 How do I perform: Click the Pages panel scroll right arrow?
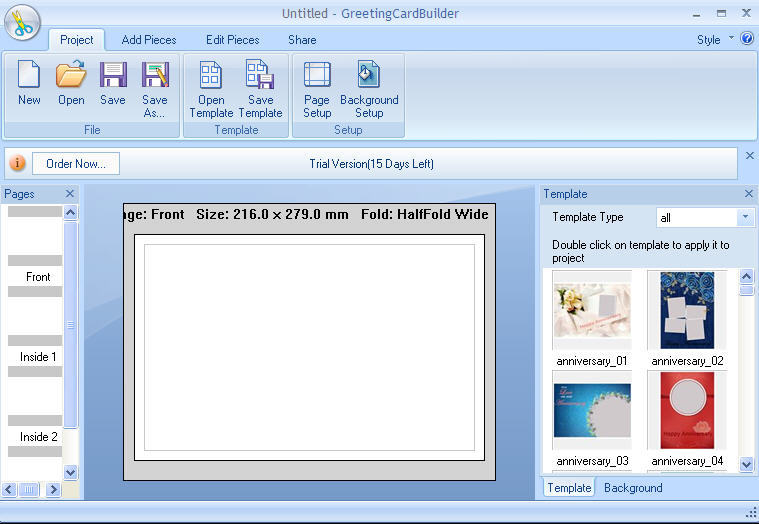coord(54,490)
